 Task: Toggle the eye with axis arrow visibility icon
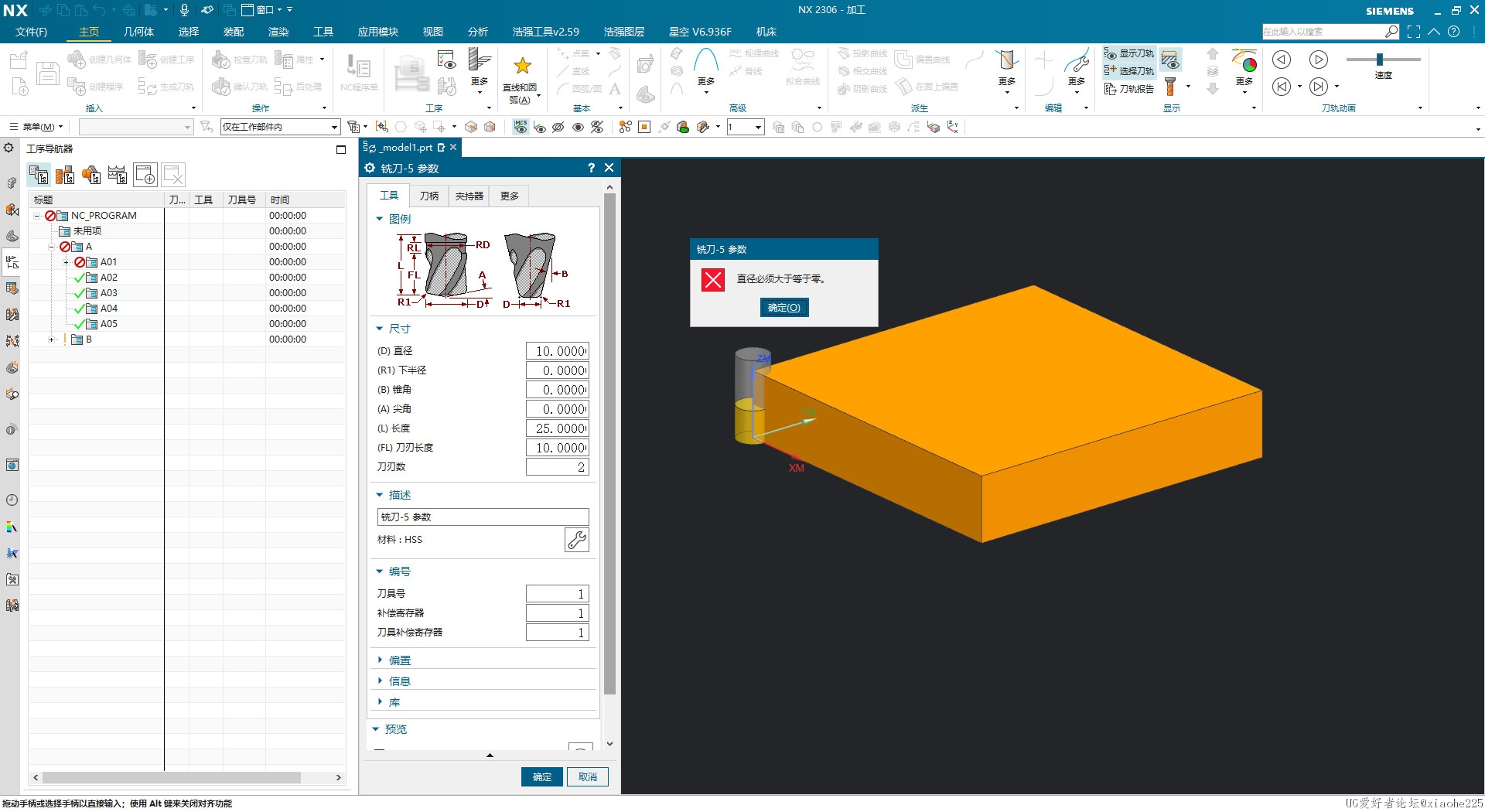(x=540, y=127)
